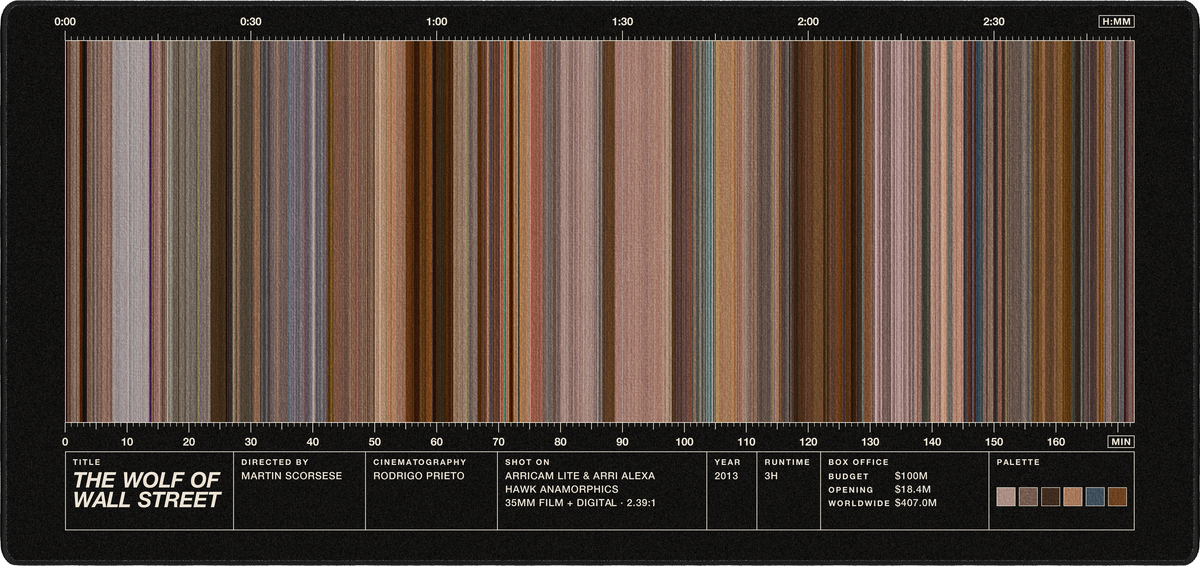Click the 160 minute axis label
This screenshot has height=566, width=1200.
1056,441
